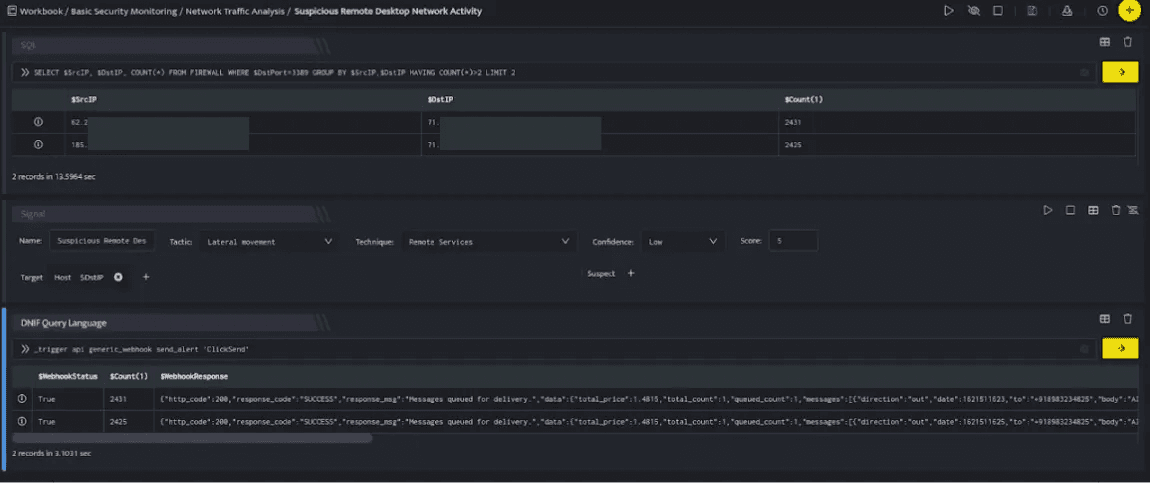The width and height of the screenshot is (1150, 483).
Task: Delete the Signal block via trash icon
Action: tap(1116, 210)
